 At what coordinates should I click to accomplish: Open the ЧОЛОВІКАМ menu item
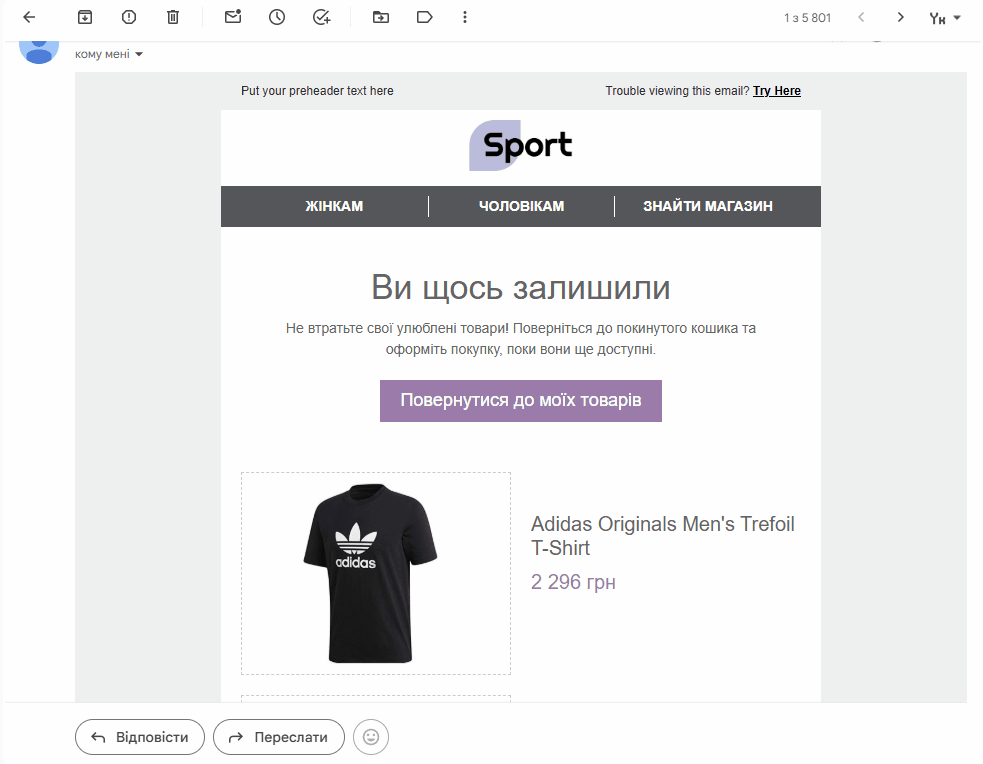(522, 206)
